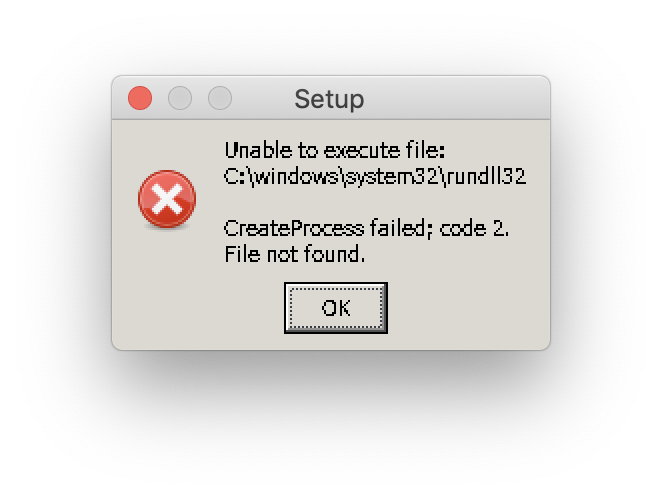This screenshot has height=498, width=662.
Task: Click the white cross inside the error icon
Action: click(x=167, y=199)
